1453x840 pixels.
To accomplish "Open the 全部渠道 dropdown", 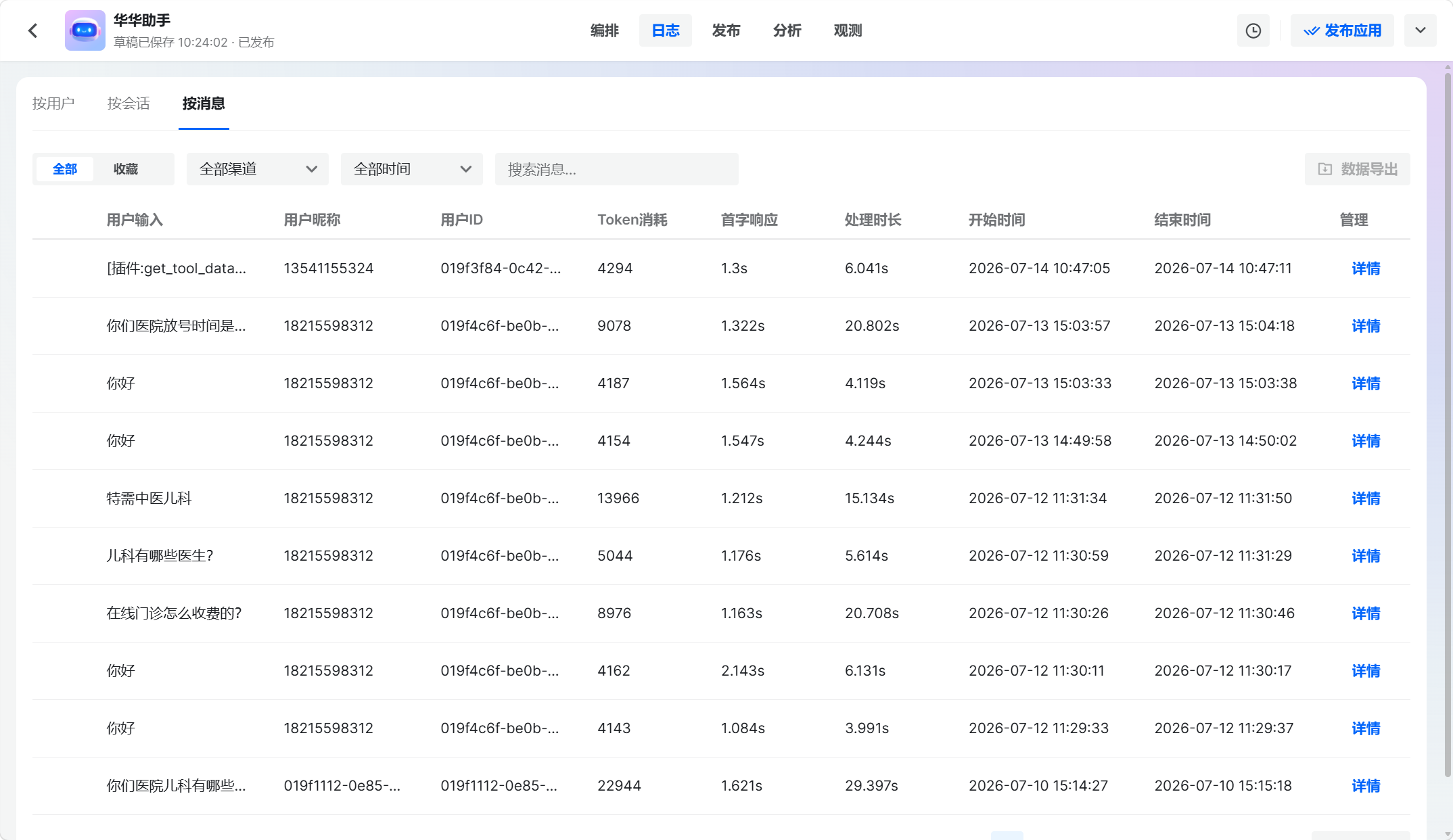I will coord(258,169).
